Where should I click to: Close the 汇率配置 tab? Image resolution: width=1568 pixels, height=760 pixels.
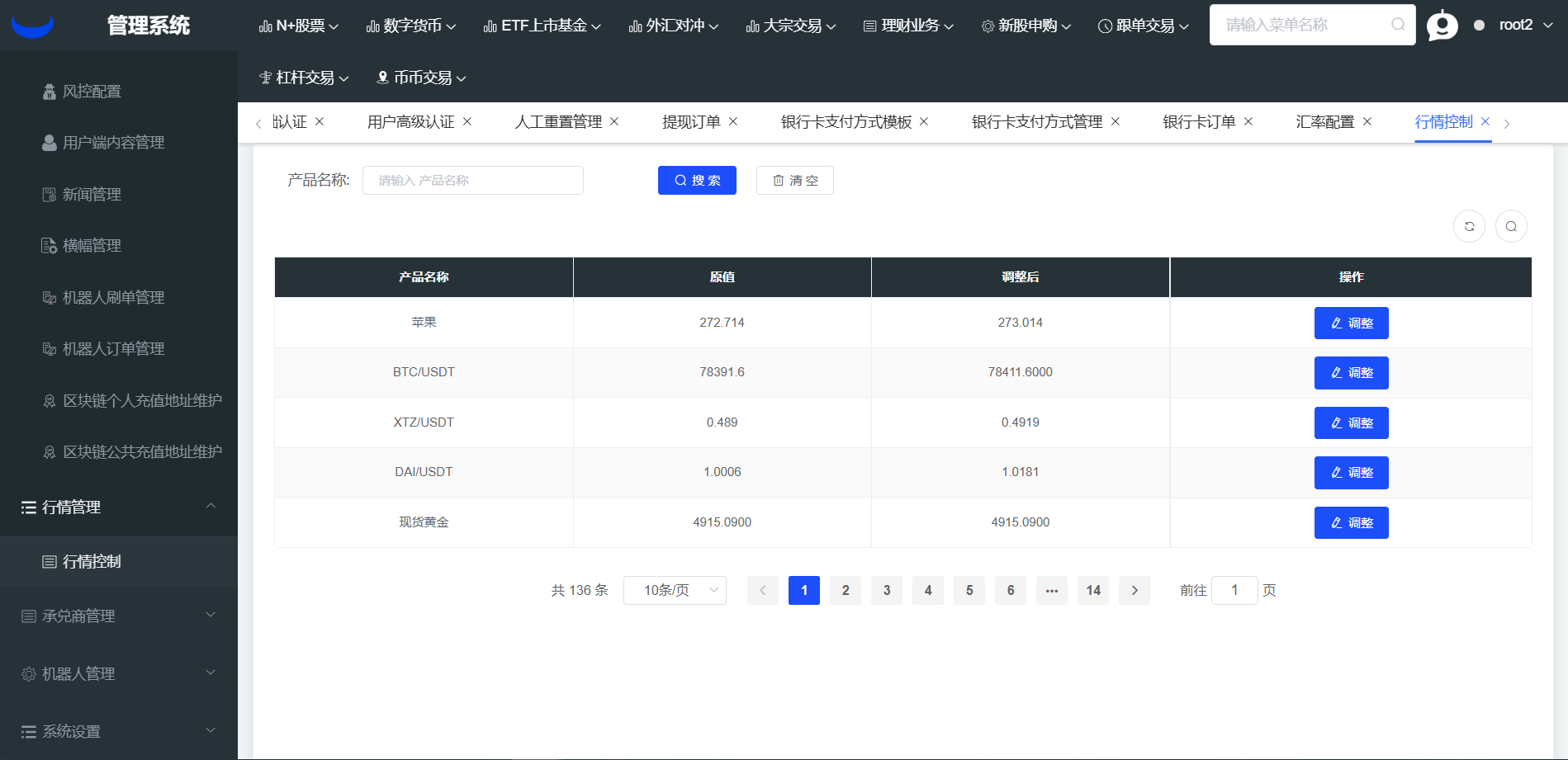point(1367,121)
